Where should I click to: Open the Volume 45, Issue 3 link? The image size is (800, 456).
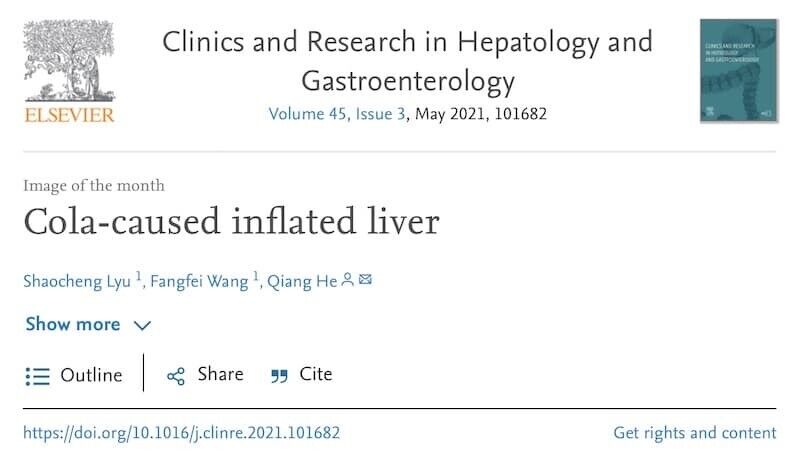click(x=337, y=114)
